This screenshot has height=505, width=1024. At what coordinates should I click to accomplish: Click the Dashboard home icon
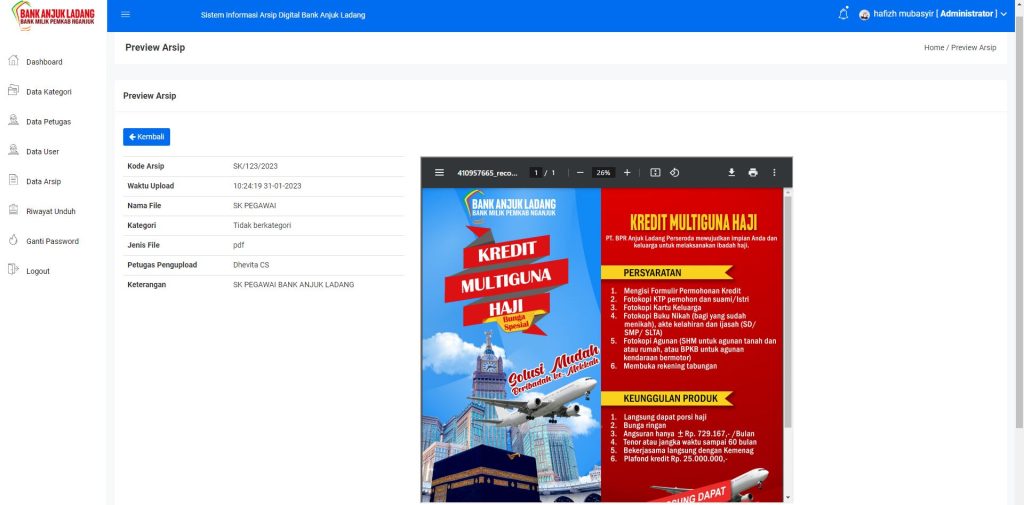(x=13, y=61)
